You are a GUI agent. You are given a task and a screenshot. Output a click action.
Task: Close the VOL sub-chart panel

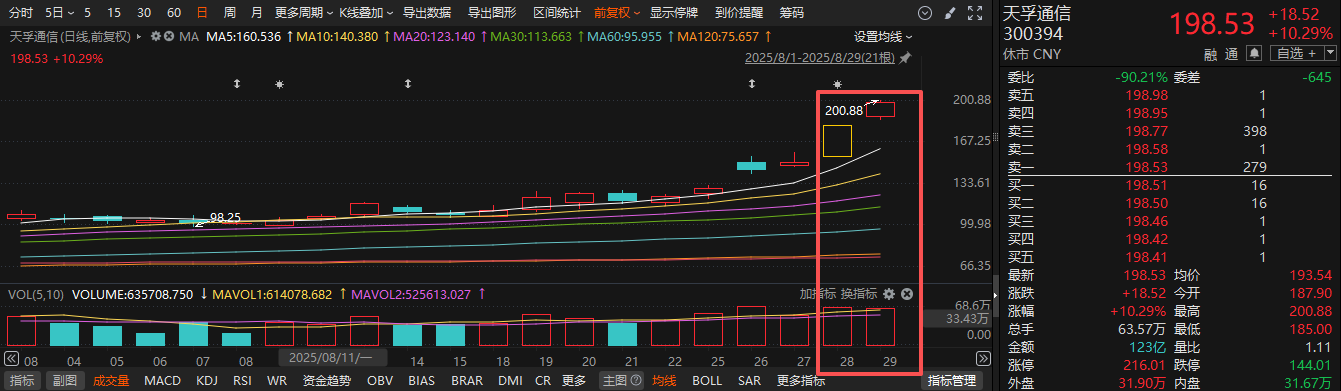[907, 294]
